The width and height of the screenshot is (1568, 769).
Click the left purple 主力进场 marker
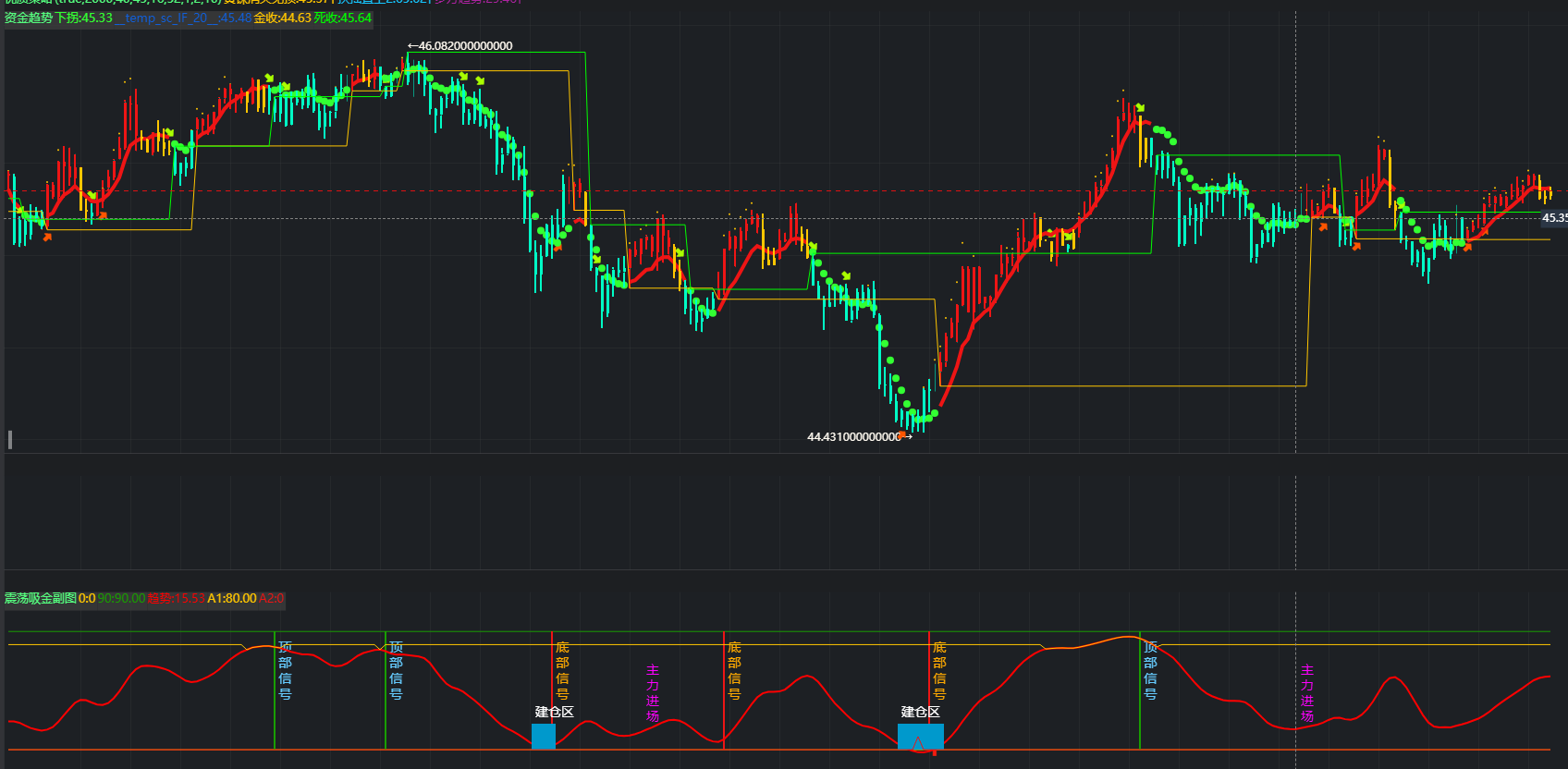(x=653, y=692)
